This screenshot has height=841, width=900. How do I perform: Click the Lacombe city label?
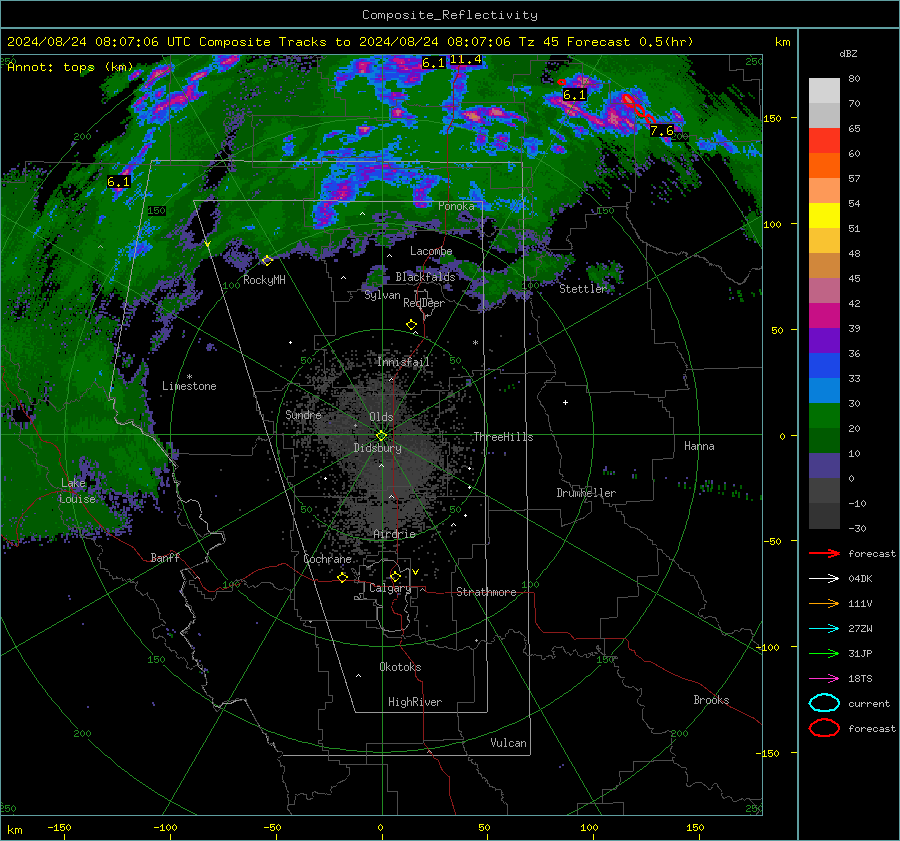[x=431, y=251]
